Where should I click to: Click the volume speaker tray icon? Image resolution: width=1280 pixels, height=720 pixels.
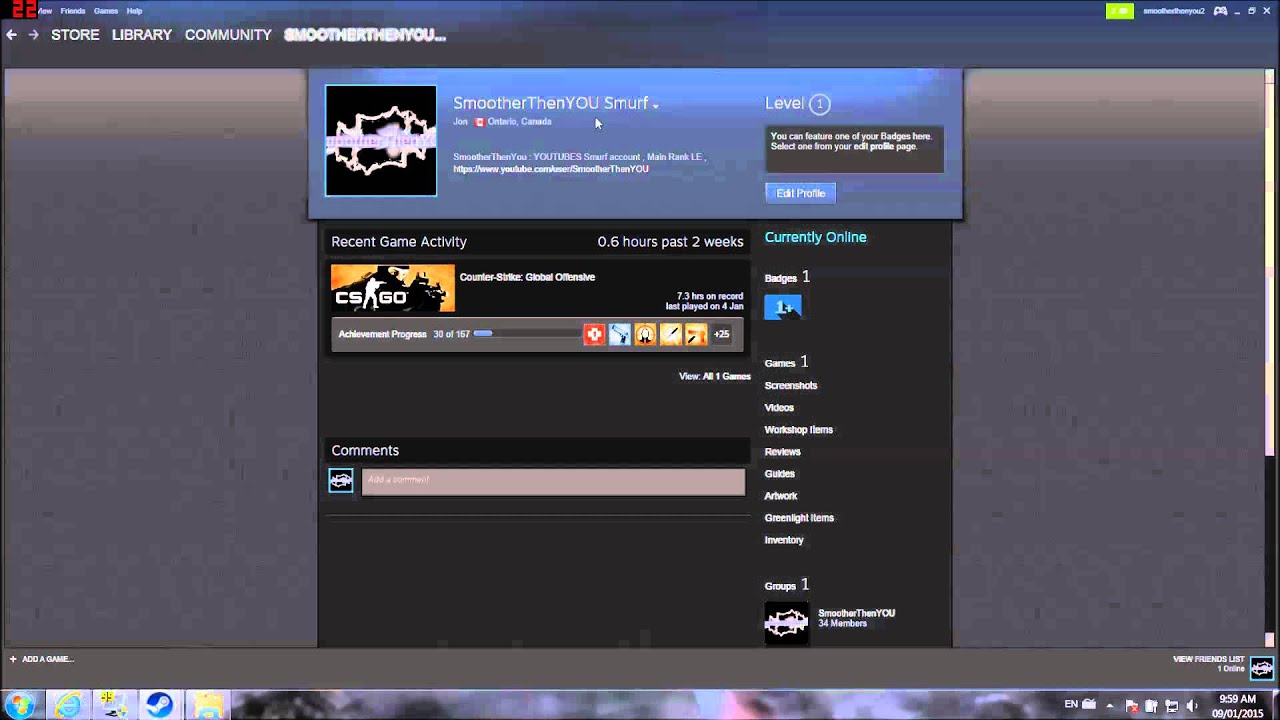pyautogui.click(x=1192, y=705)
